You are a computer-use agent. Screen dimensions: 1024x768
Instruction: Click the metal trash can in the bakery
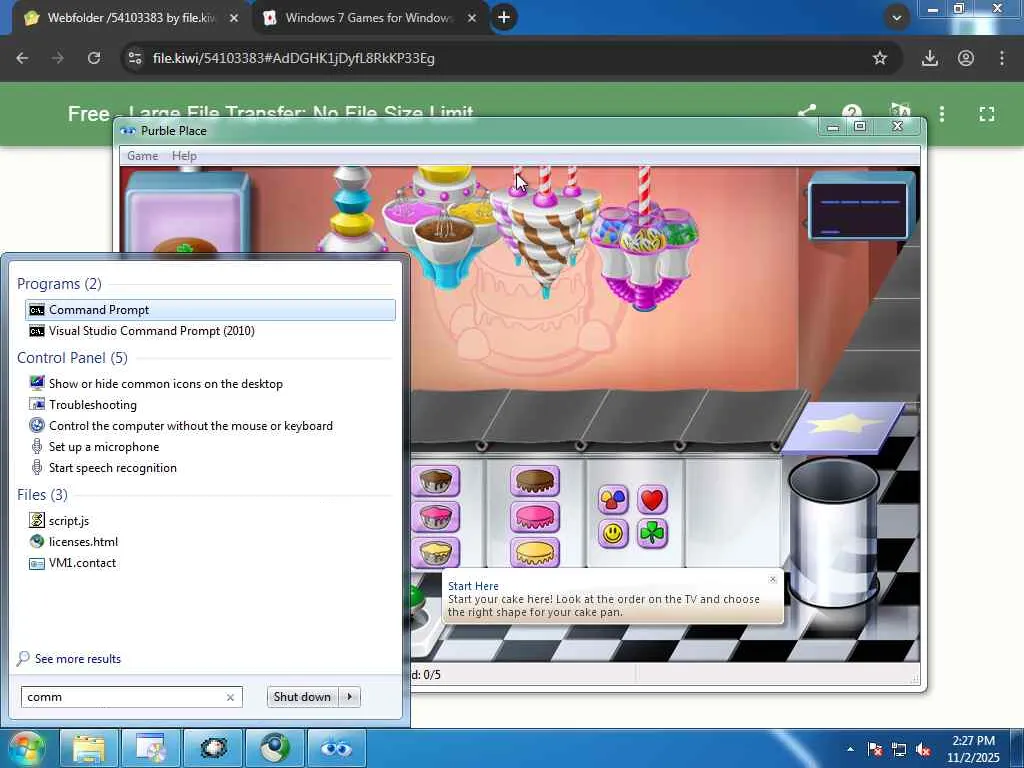[834, 532]
